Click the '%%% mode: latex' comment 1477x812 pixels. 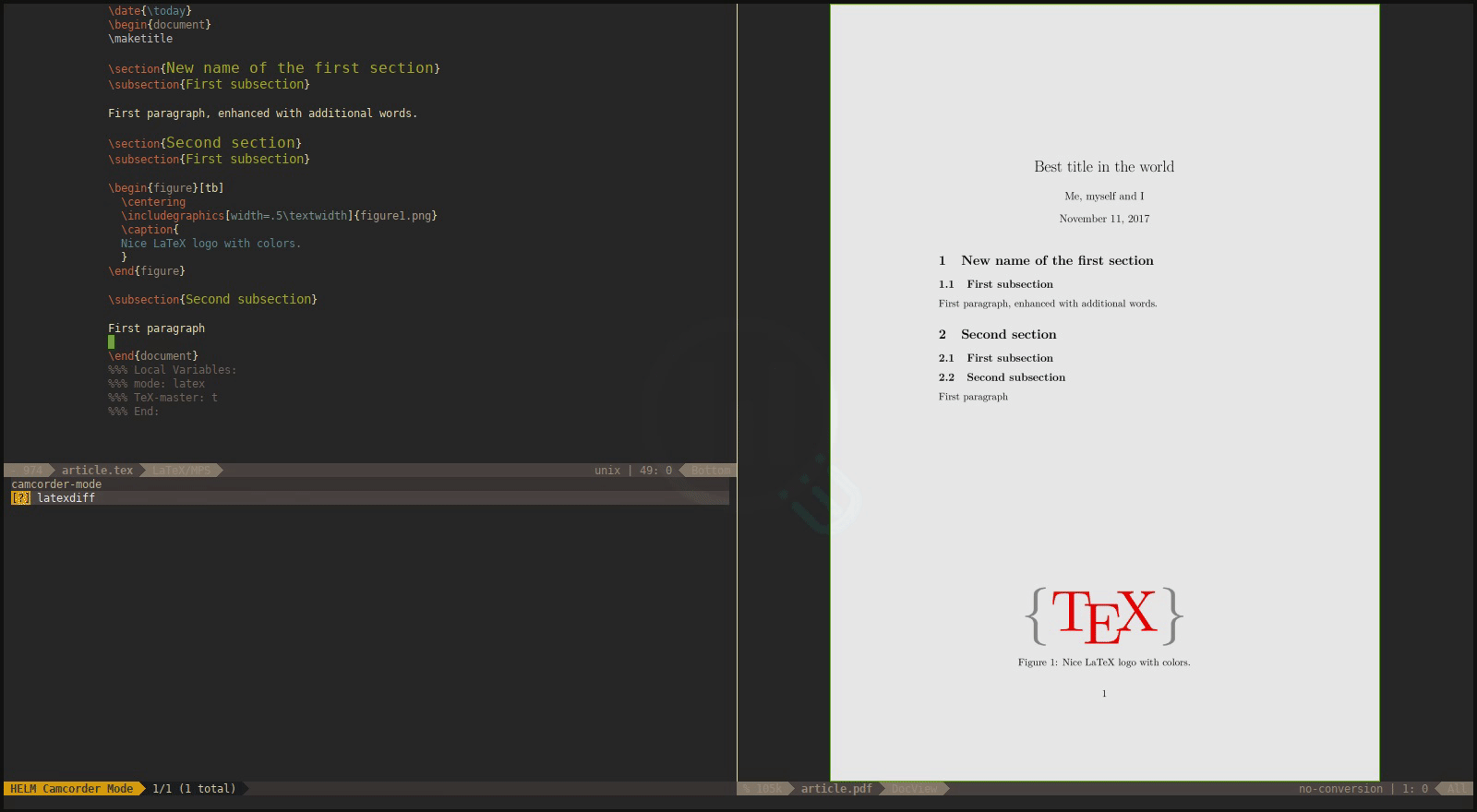tap(156, 384)
